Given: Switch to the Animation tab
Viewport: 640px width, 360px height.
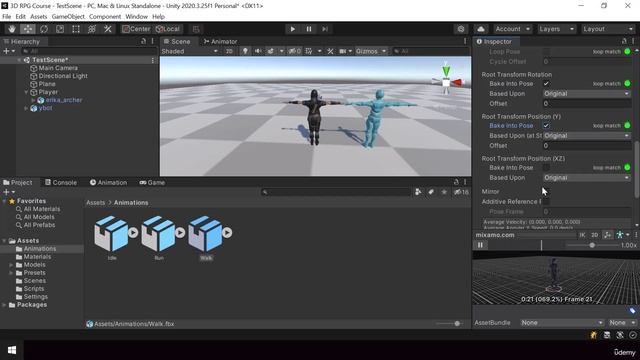Looking at the screenshot, I should tap(109, 182).
